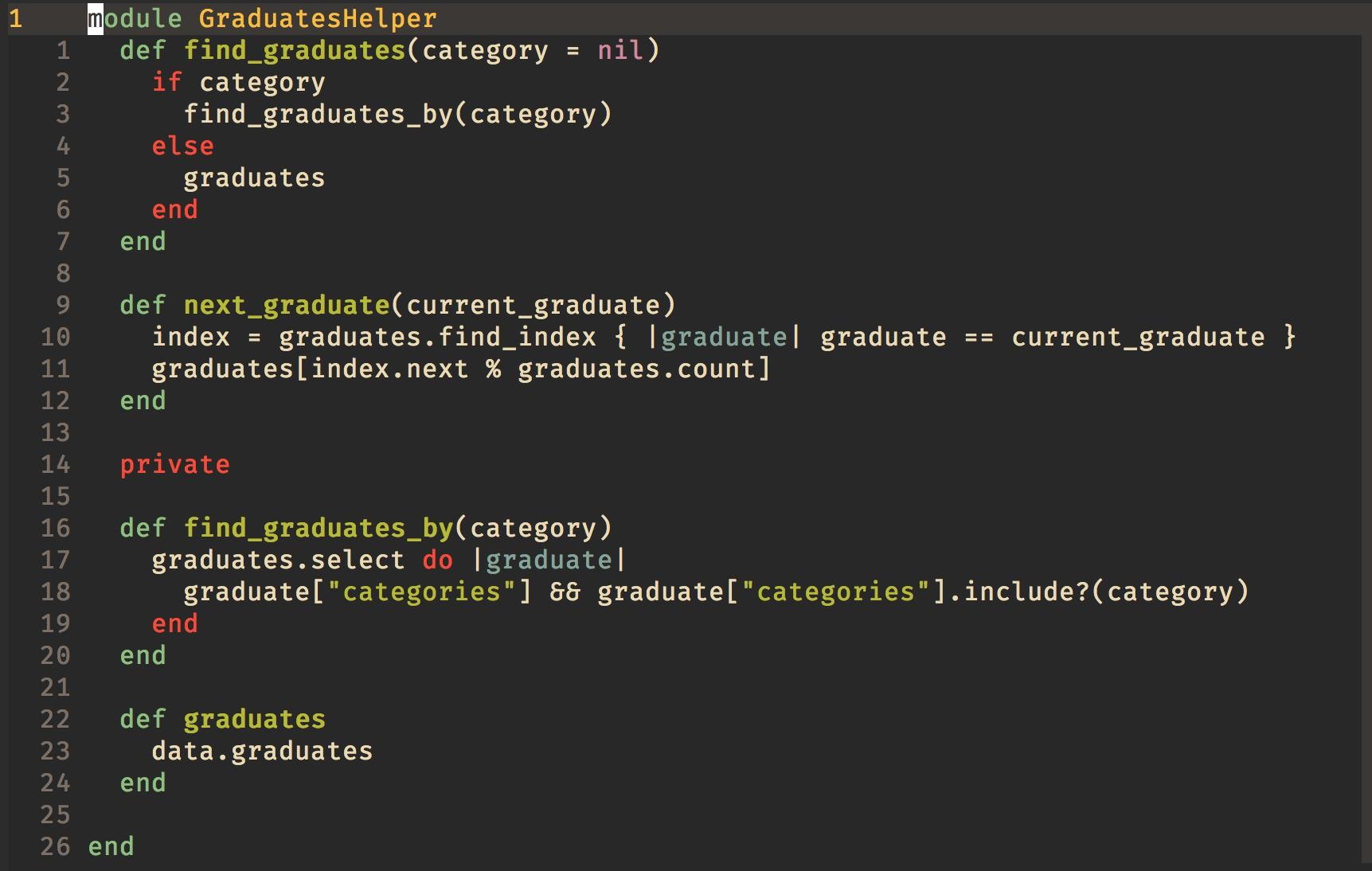Click 'index.next' inside the brackets
Screen dimensions: 1372x871
[389, 369]
